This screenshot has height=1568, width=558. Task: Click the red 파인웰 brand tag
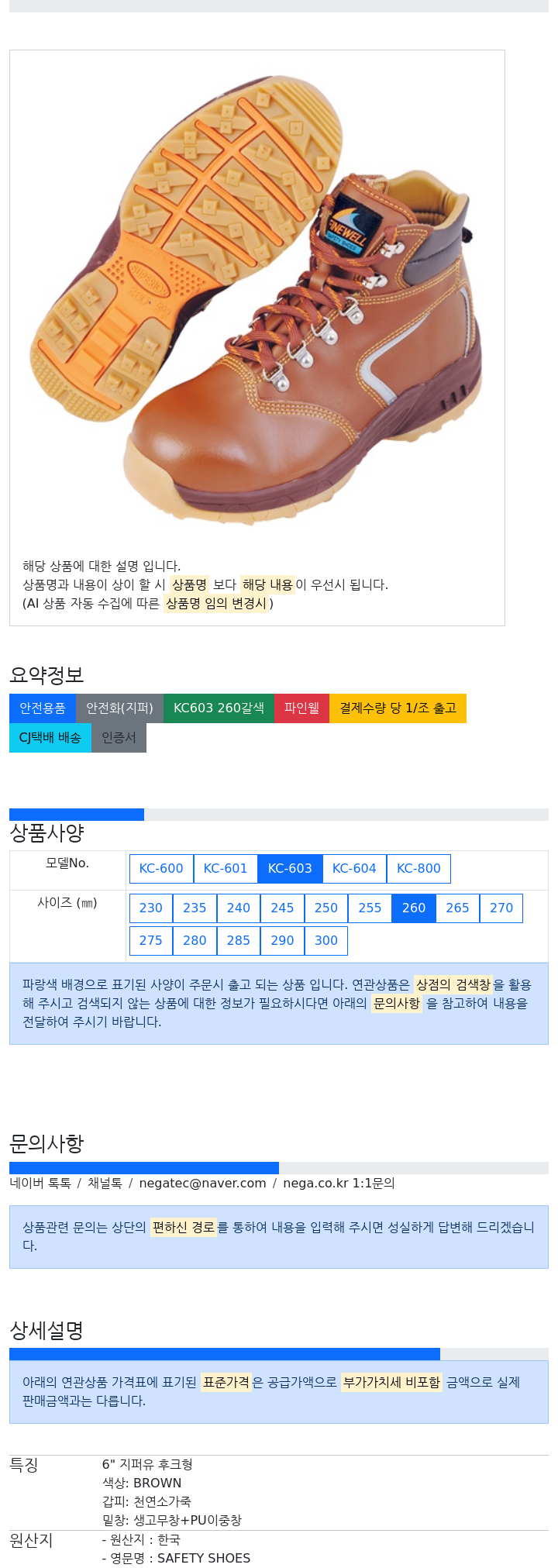click(x=301, y=708)
